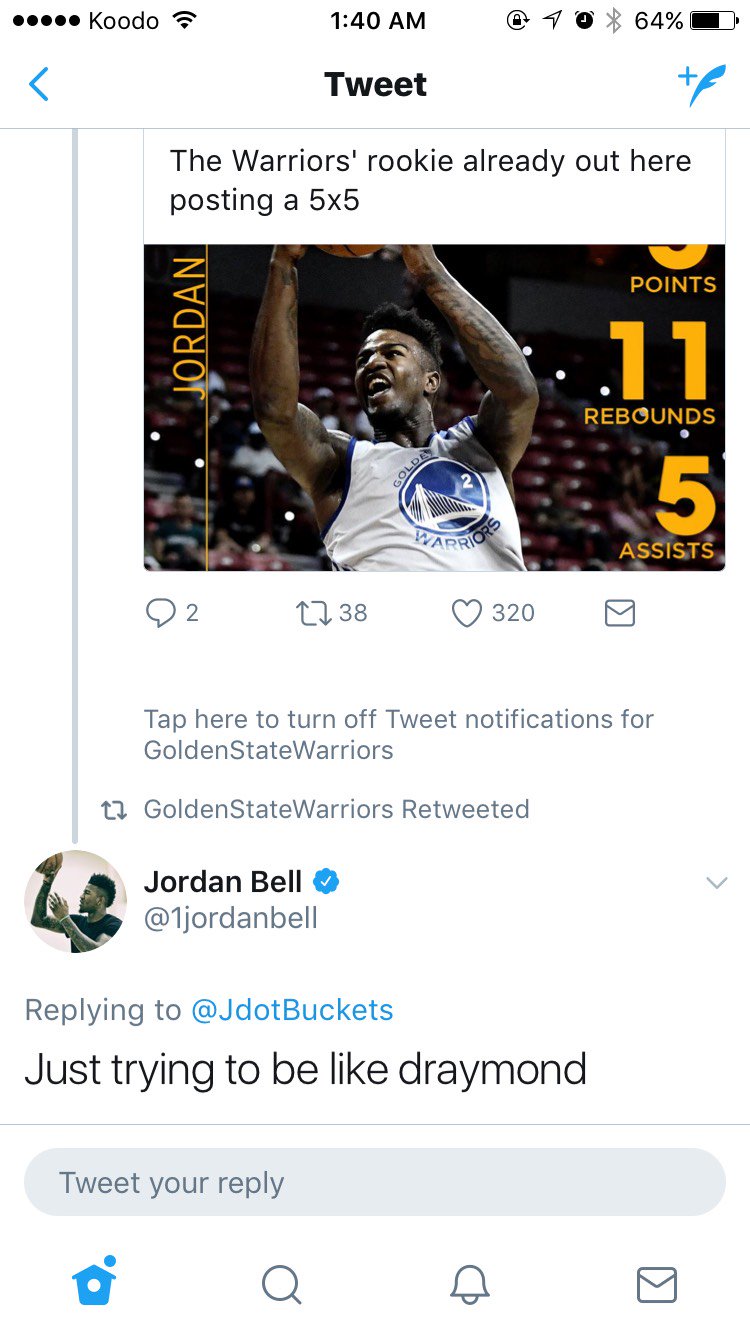Tap the Jordan Bell display name
750x1334 pixels.
223,881
